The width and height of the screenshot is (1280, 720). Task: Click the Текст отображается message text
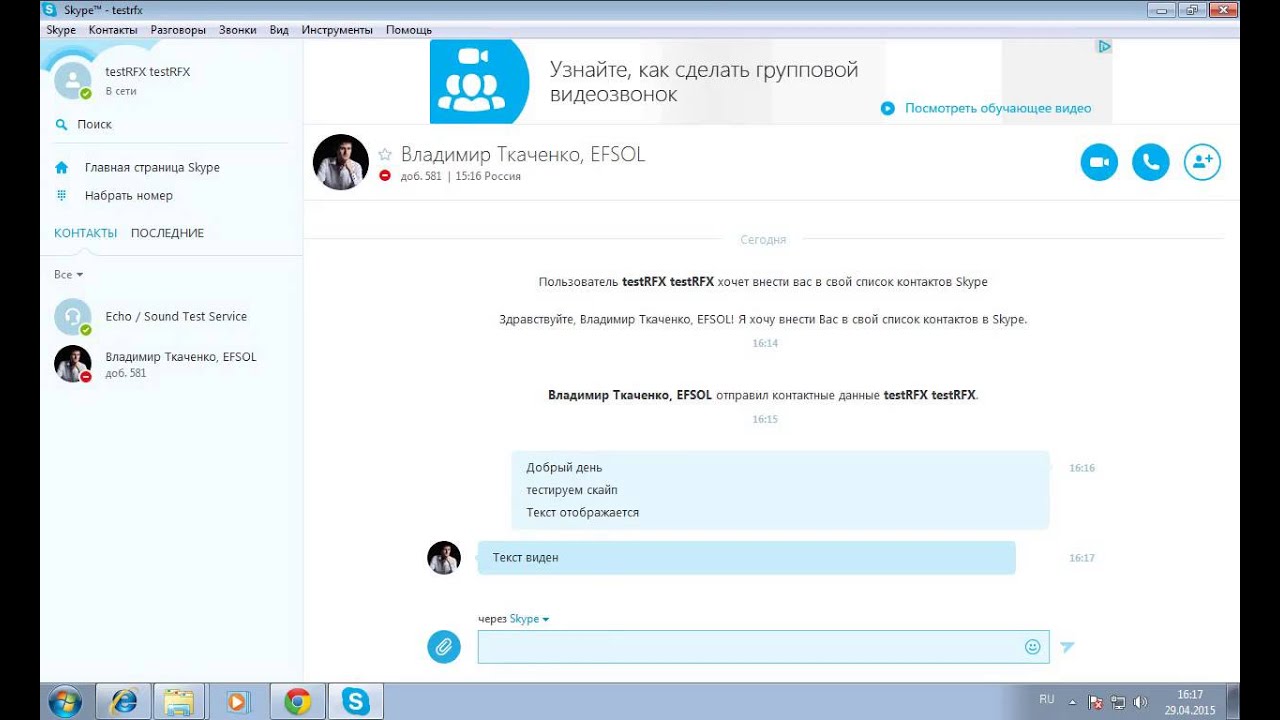pos(582,512)
